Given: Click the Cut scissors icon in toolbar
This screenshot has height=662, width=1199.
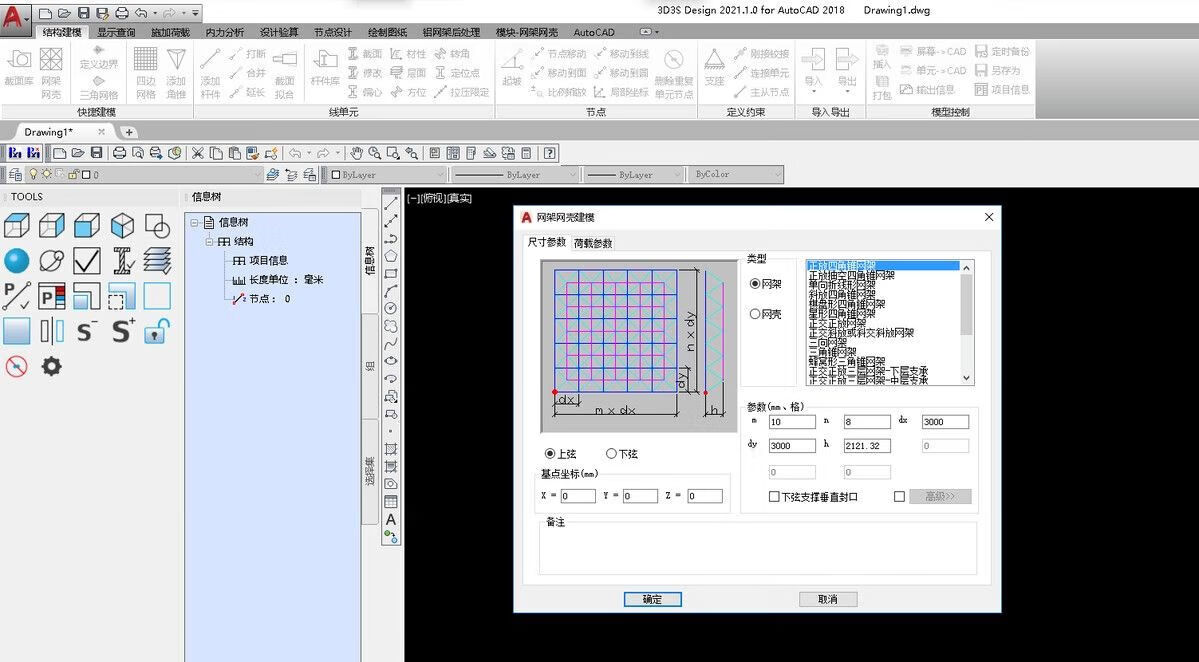Looking at the screenshot, I should pos(197,153).
